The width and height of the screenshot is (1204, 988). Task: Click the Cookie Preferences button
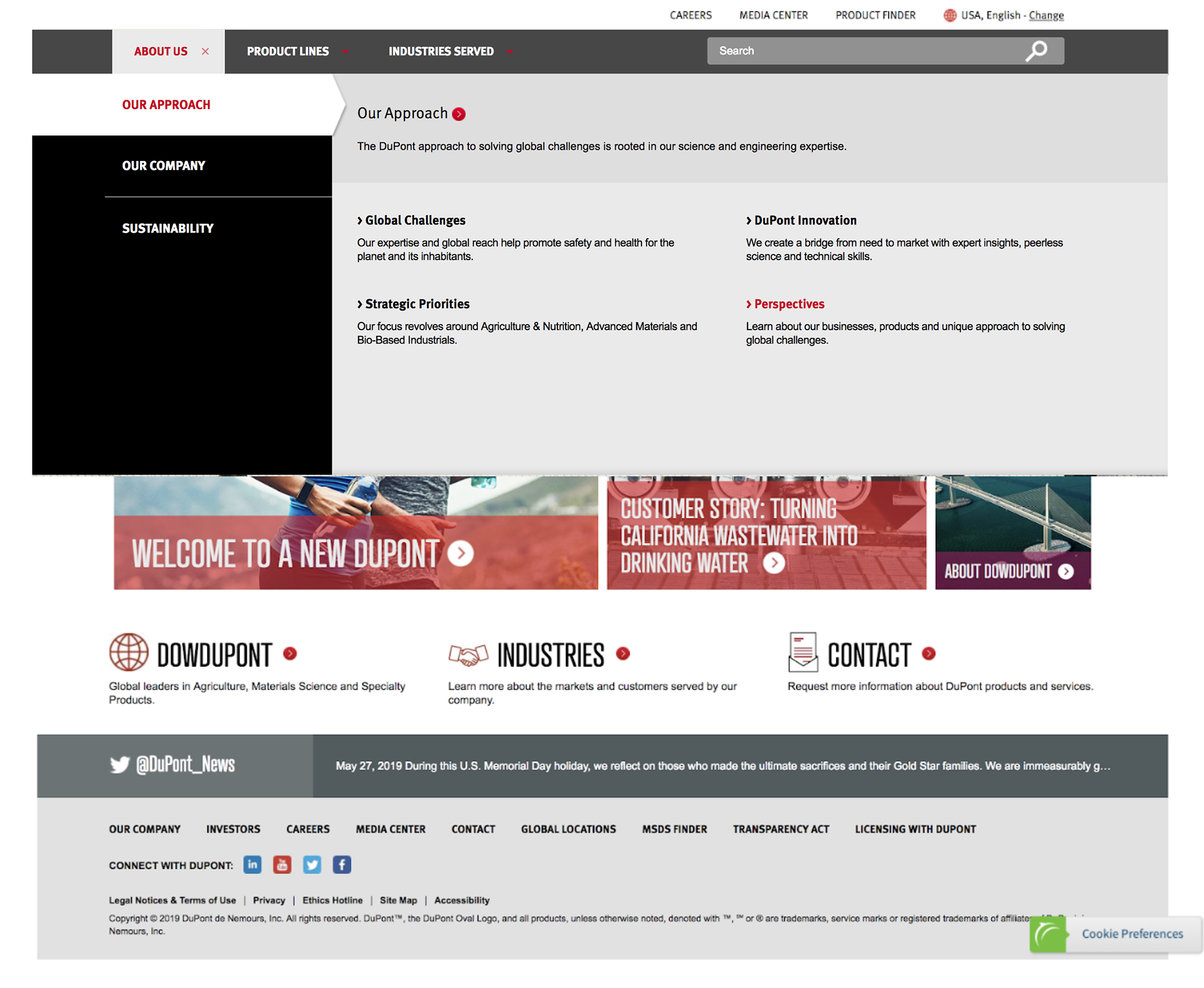[x=1116, y=933]
